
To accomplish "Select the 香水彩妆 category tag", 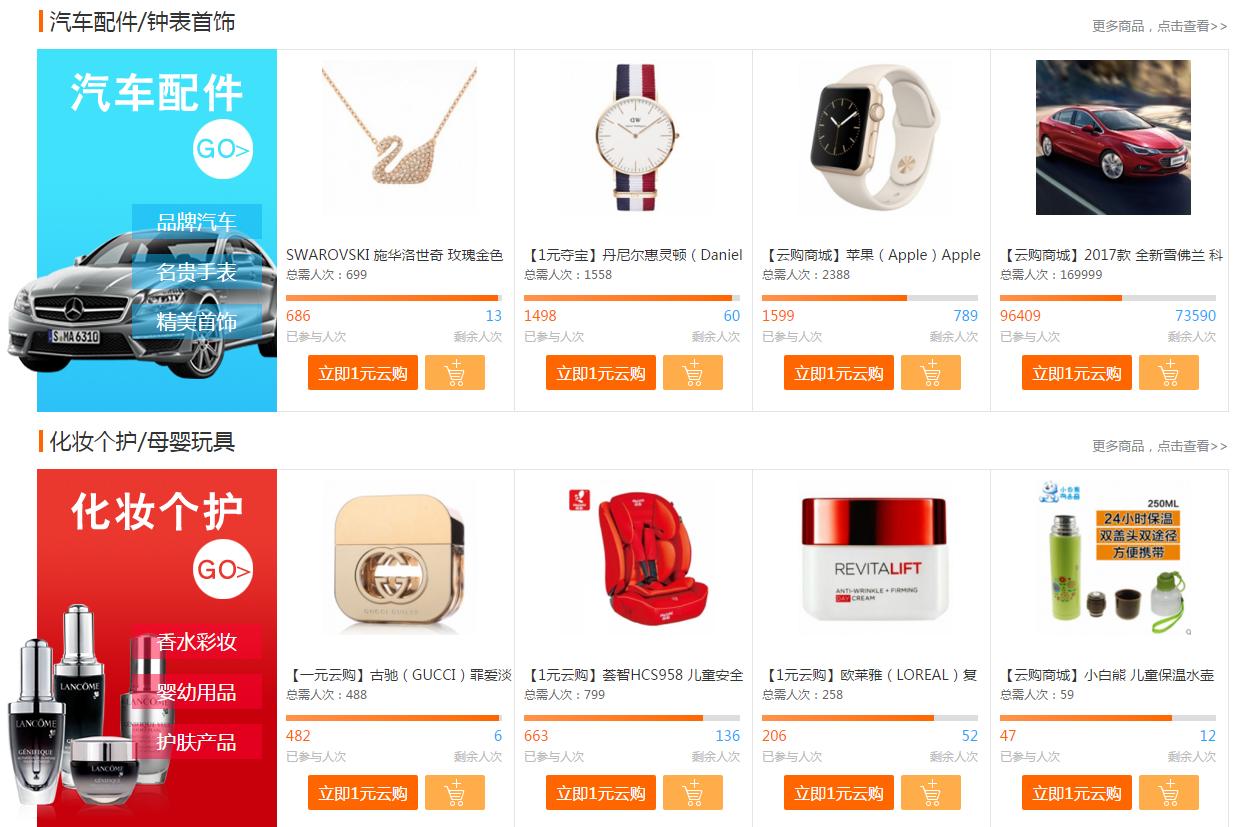I will coord(196,642).
